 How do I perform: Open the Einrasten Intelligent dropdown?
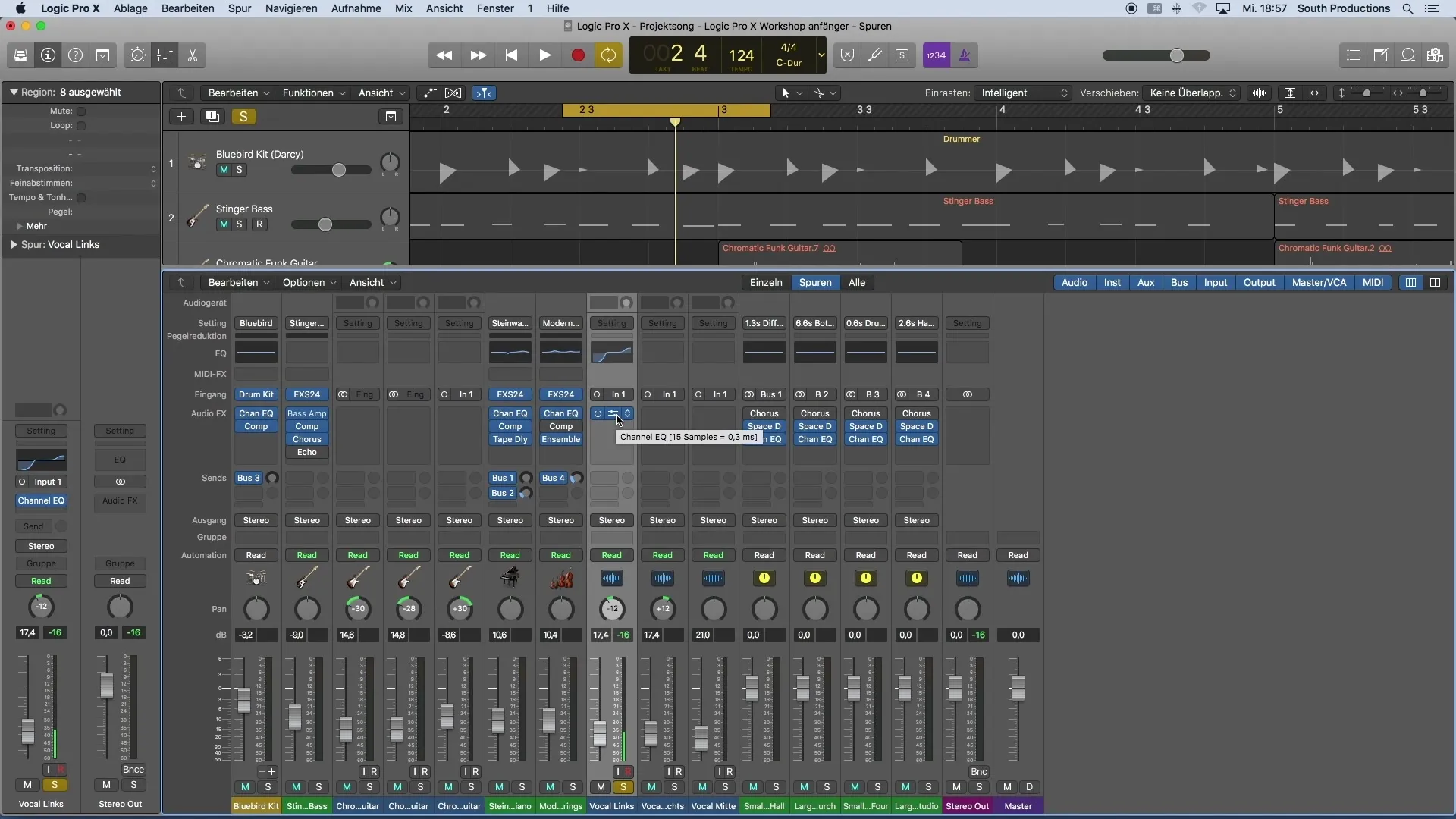1023,93
